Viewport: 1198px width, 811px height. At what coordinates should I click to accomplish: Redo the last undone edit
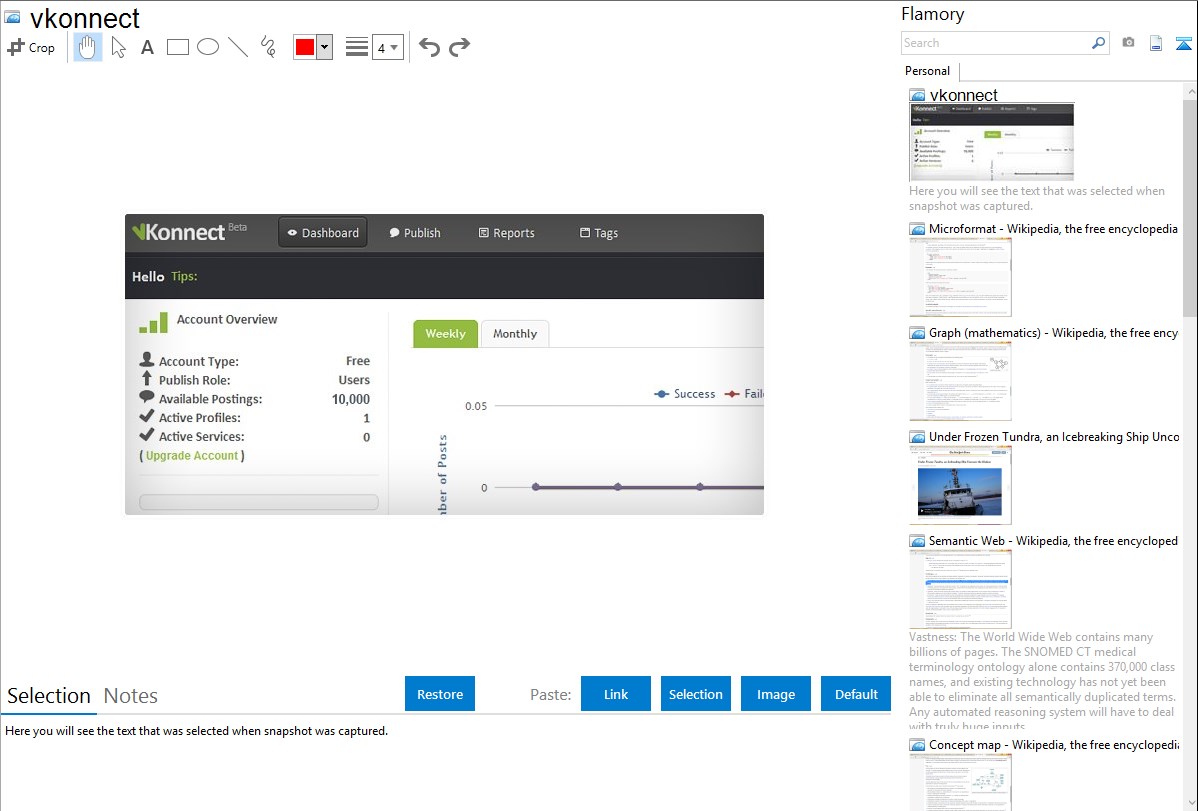(460, 47)
